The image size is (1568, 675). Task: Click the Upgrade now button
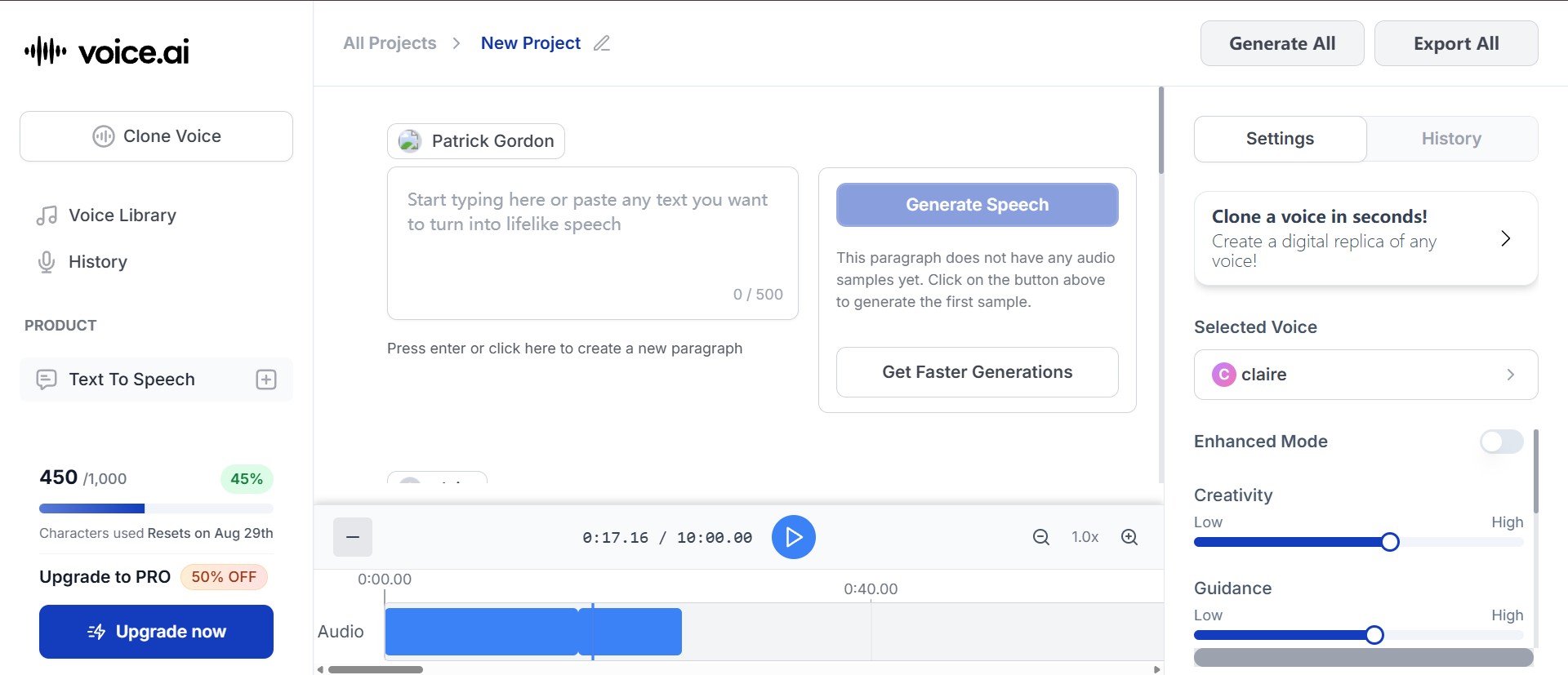point(156,632)
